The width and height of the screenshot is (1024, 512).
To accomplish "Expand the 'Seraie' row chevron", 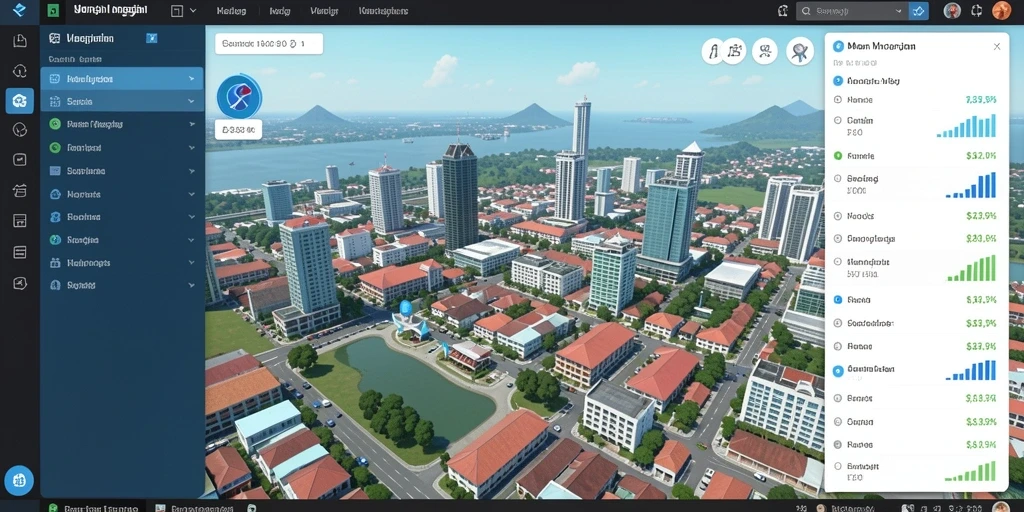I will pos(191,101).
